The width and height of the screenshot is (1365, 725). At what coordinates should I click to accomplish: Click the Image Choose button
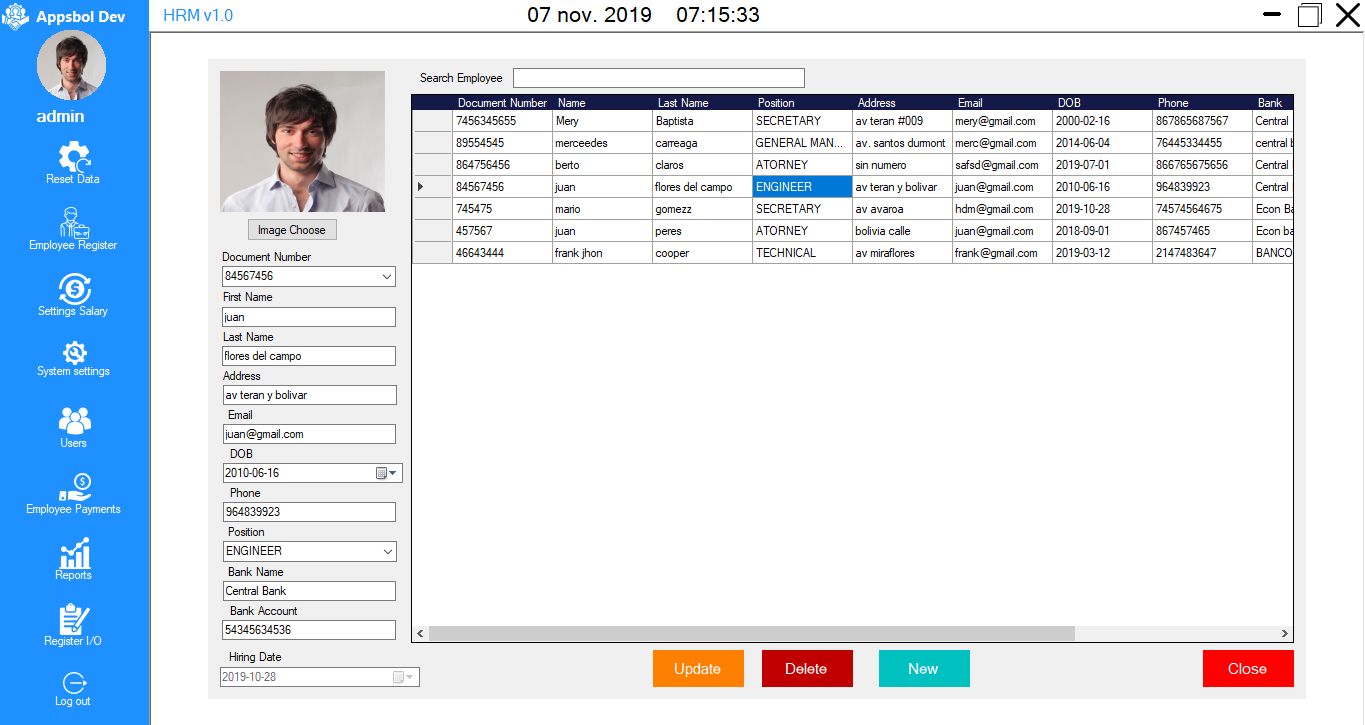[291, 230]
